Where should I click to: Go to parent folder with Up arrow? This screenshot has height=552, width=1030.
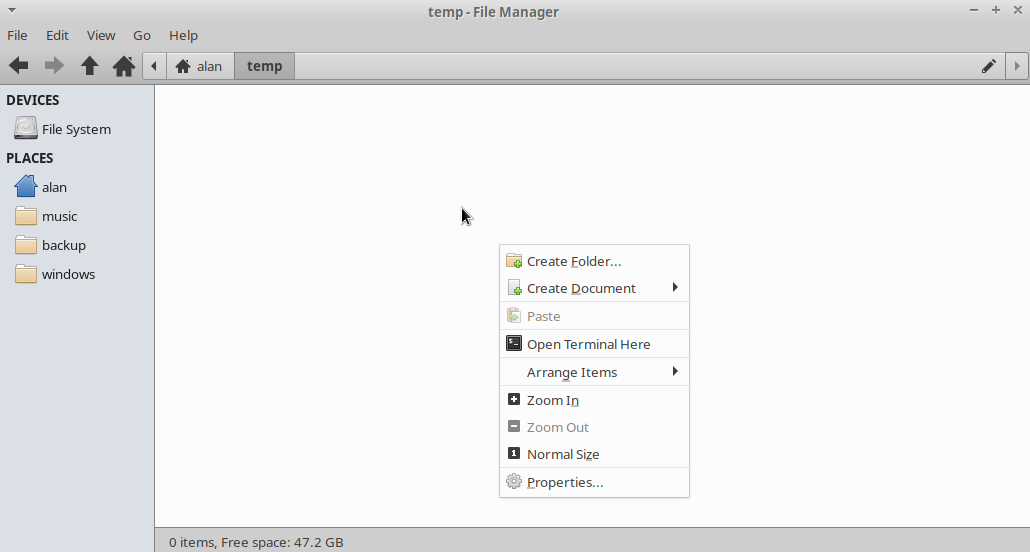(x=89, y=66)
